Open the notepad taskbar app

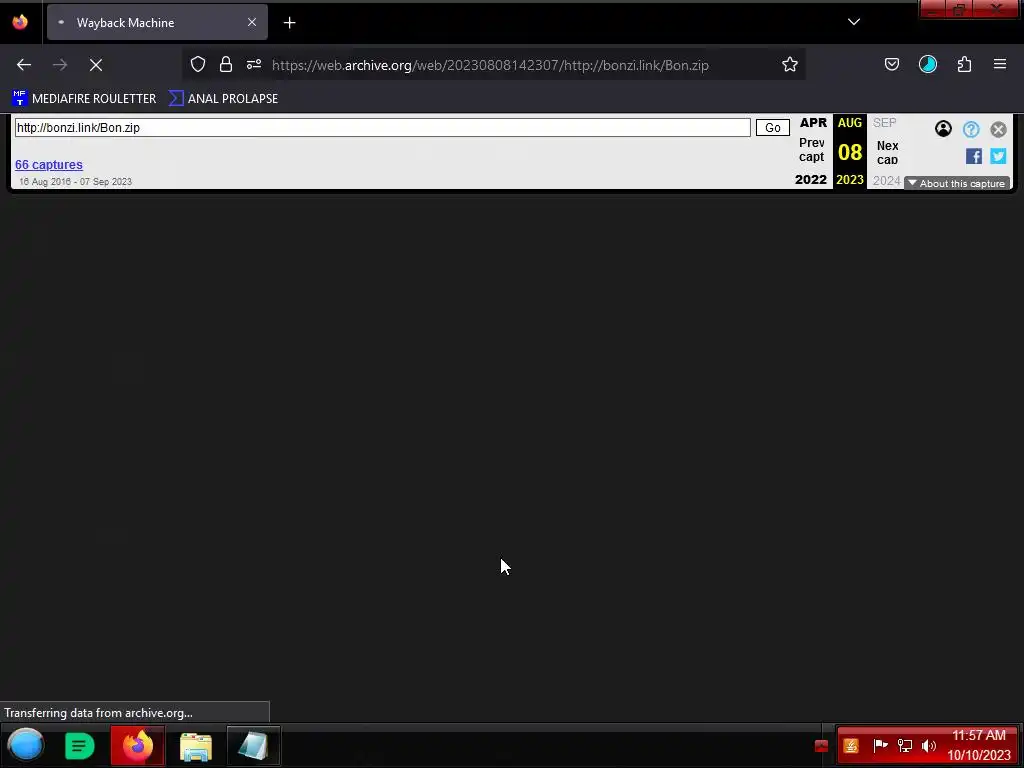[253, 745]
